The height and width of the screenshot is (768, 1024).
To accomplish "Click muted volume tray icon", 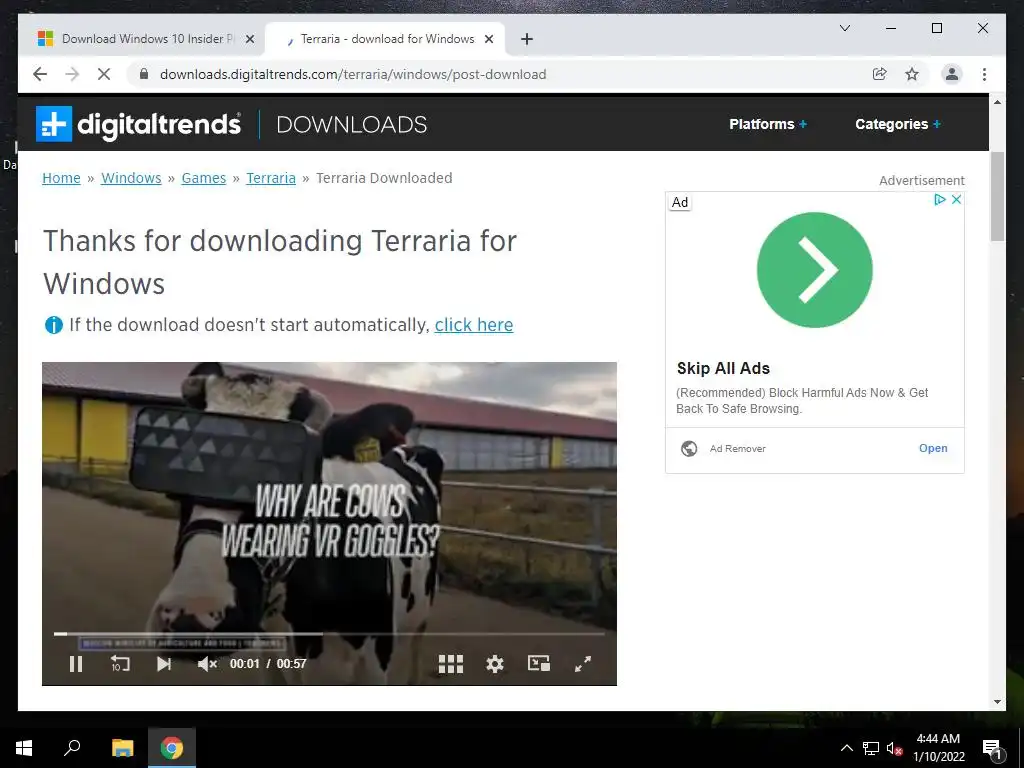I will pos(894,748).
